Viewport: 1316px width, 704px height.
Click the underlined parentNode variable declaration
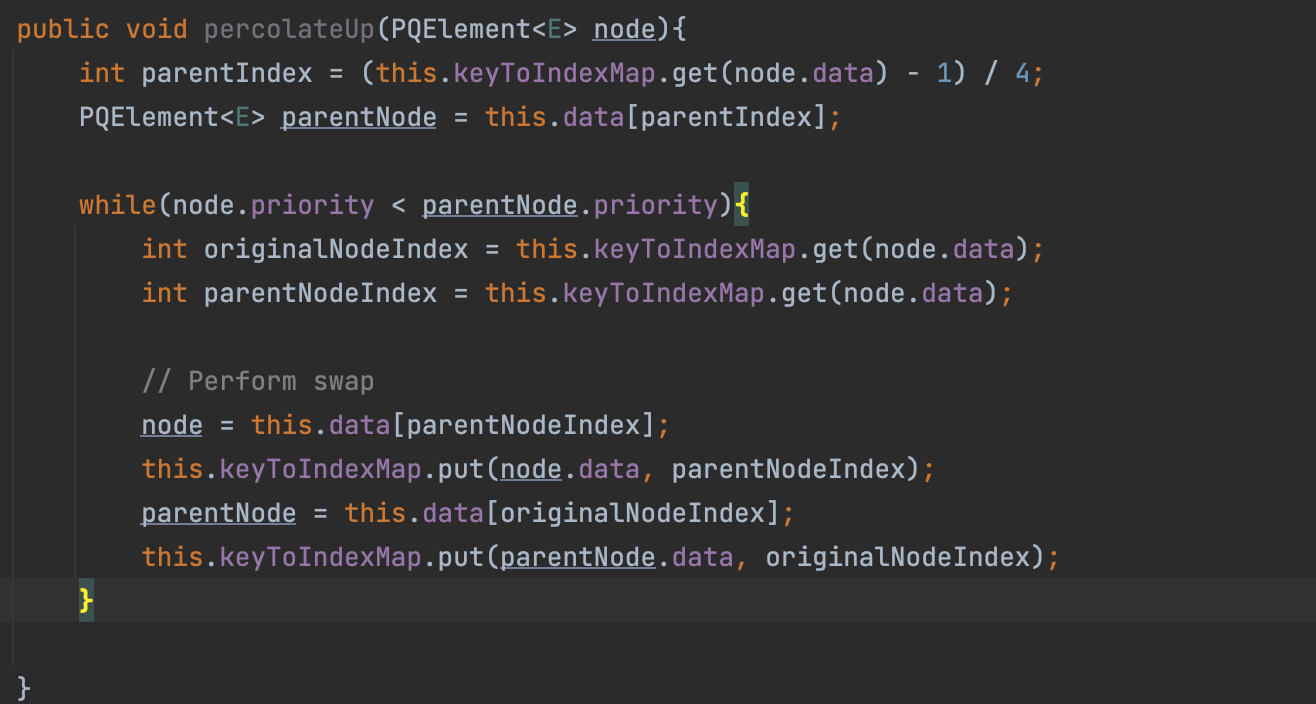[358, 117]
